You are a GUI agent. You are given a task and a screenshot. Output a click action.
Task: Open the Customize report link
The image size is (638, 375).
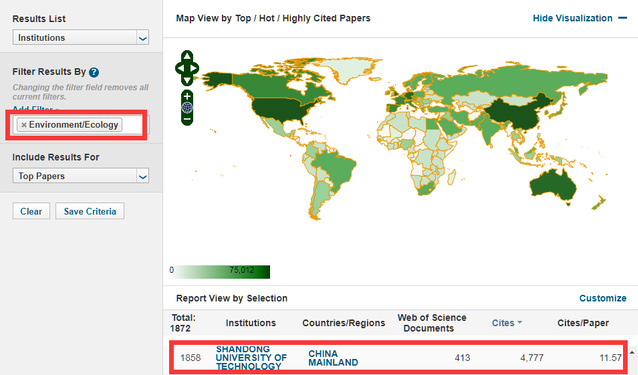(603, 298)
